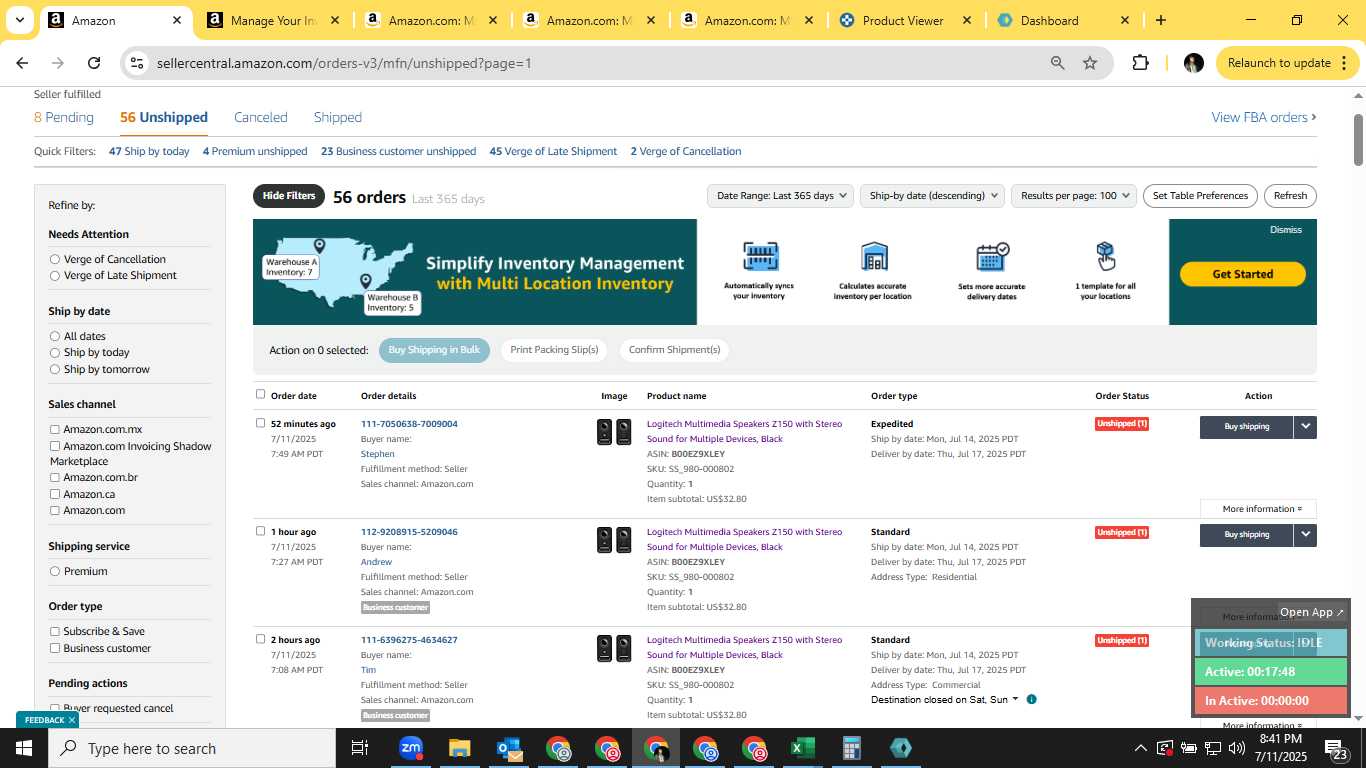Check the Amazon.com.mx sales channel box
The height and width of the screenshot is (768, 1366).
click(55, 429)
